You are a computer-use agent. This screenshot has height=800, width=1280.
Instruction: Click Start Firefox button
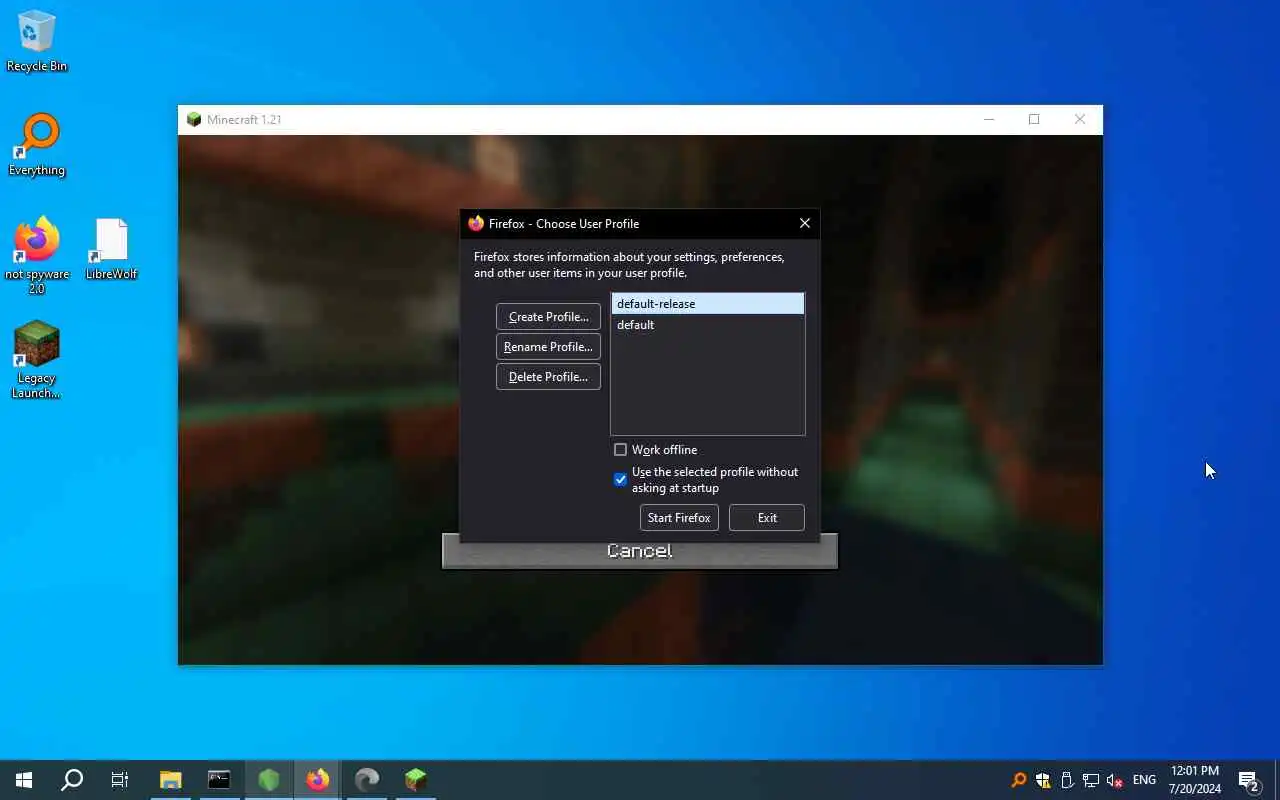coord(679,518)
